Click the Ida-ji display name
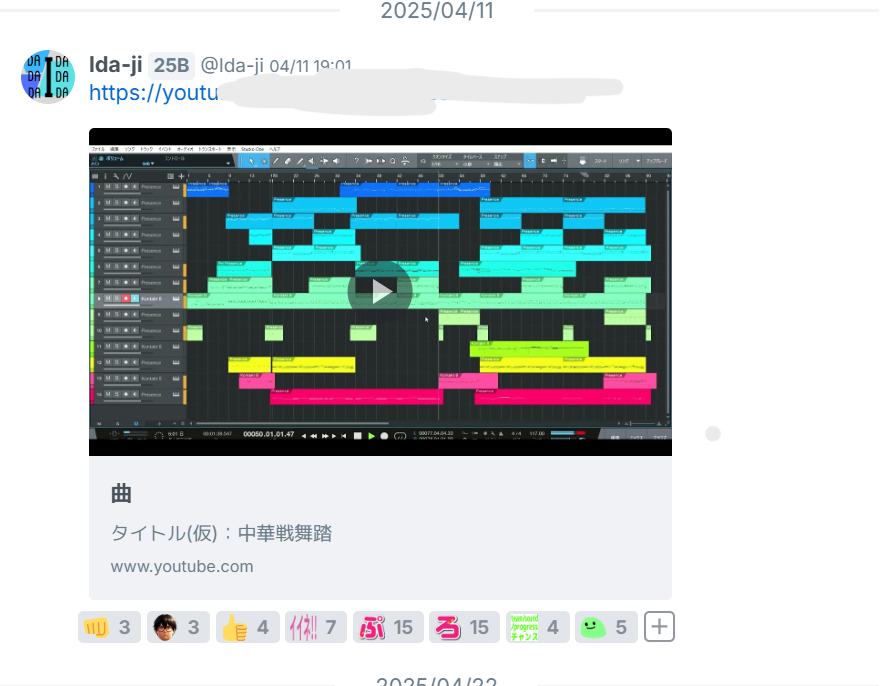Image resolution: width=896 pixels, height=686 pixels. click(115, 65)
